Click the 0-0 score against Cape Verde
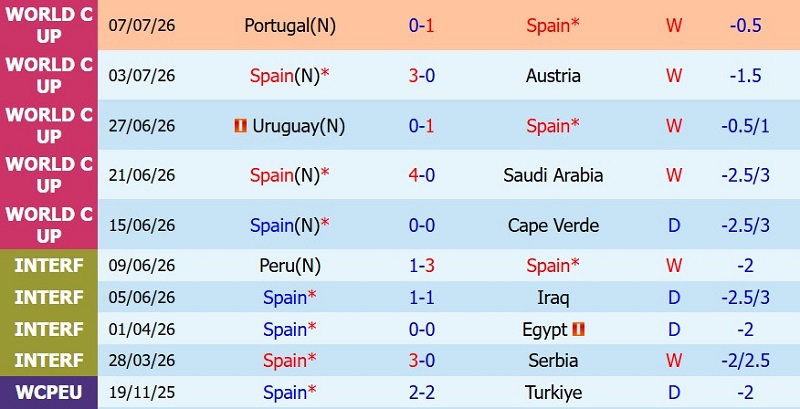The height and width of the screenshot is (409, 800). [x=421, y=225]
